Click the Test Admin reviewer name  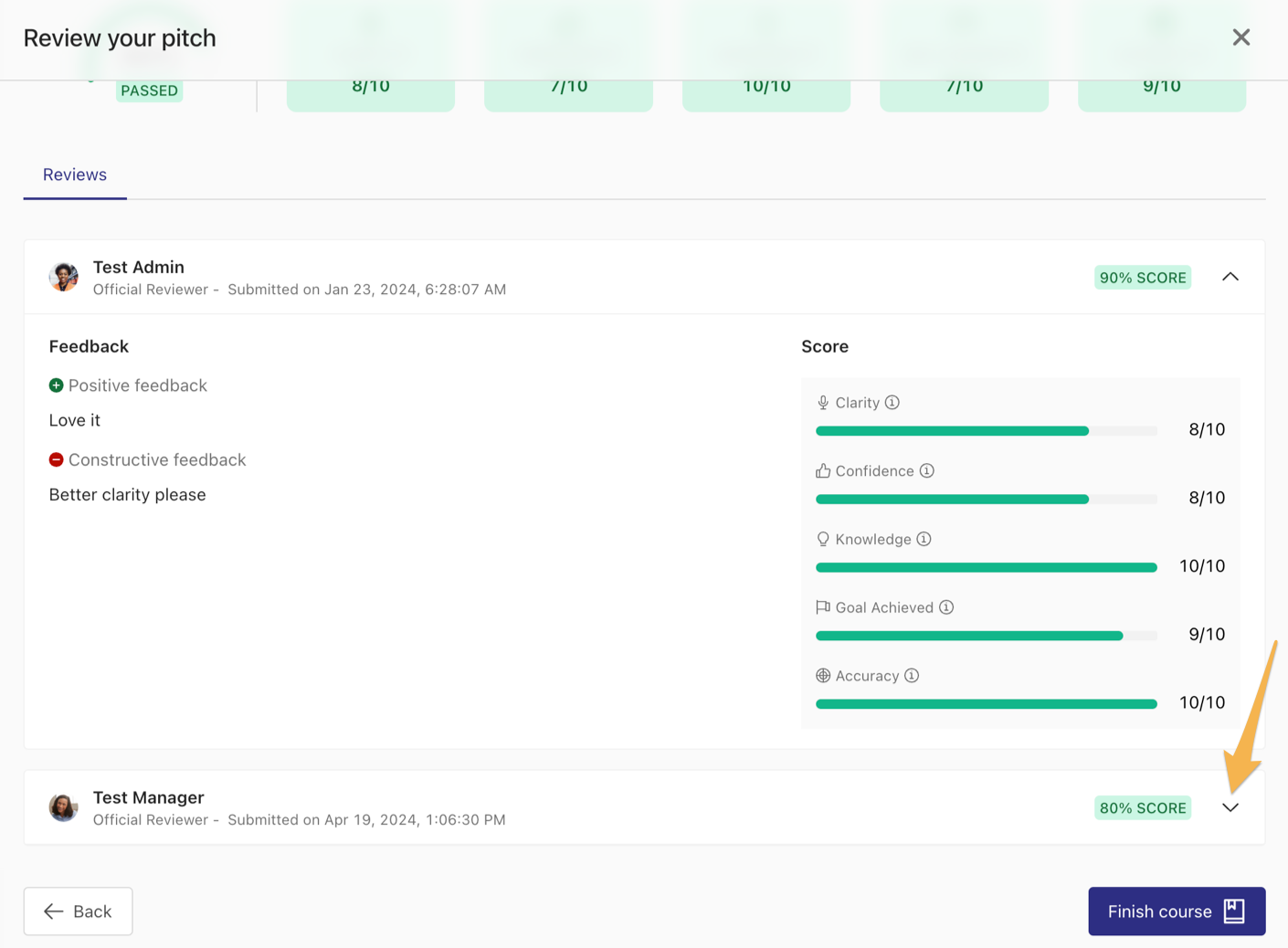tap(139, 267)
